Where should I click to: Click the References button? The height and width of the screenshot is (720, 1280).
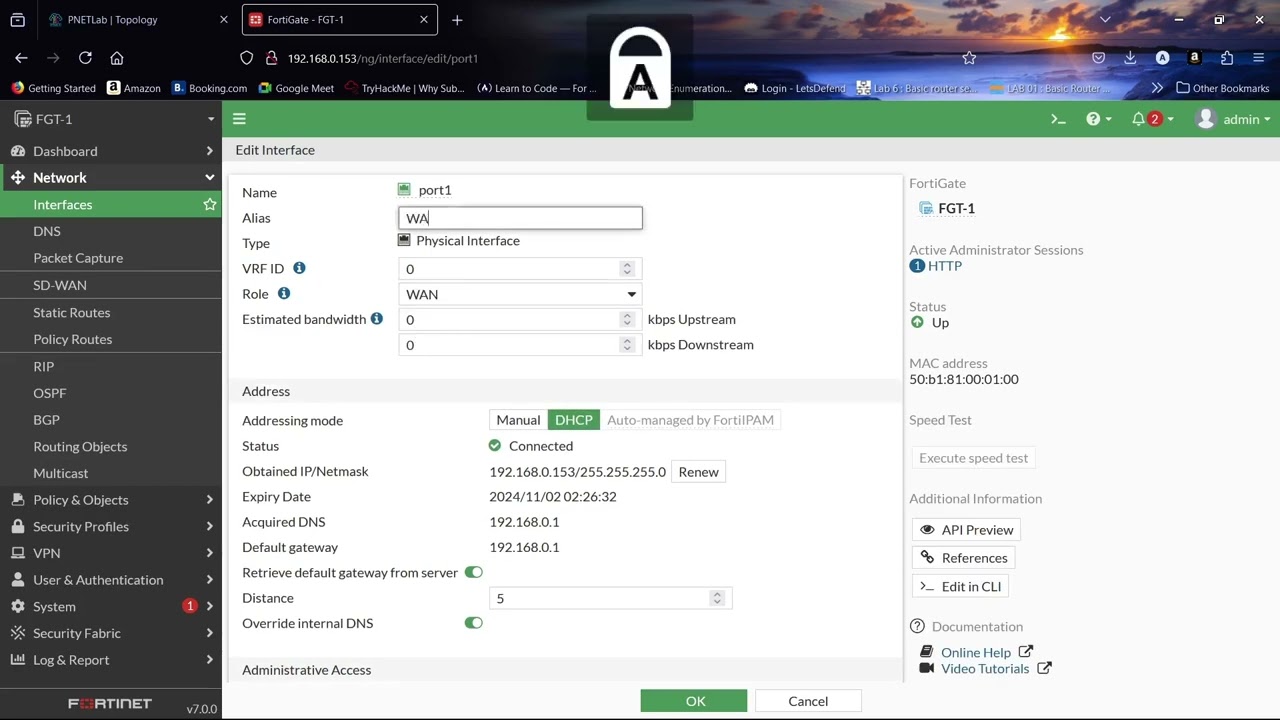click(x=962, y=558)
